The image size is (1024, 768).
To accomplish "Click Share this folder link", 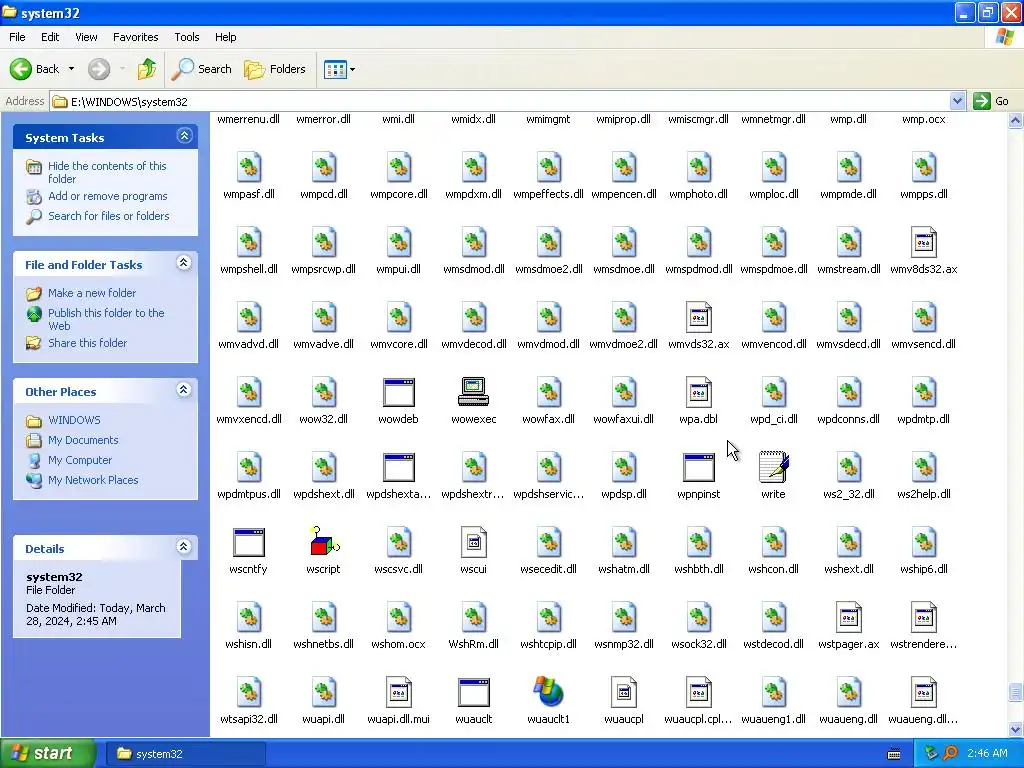I will [88, 343].
